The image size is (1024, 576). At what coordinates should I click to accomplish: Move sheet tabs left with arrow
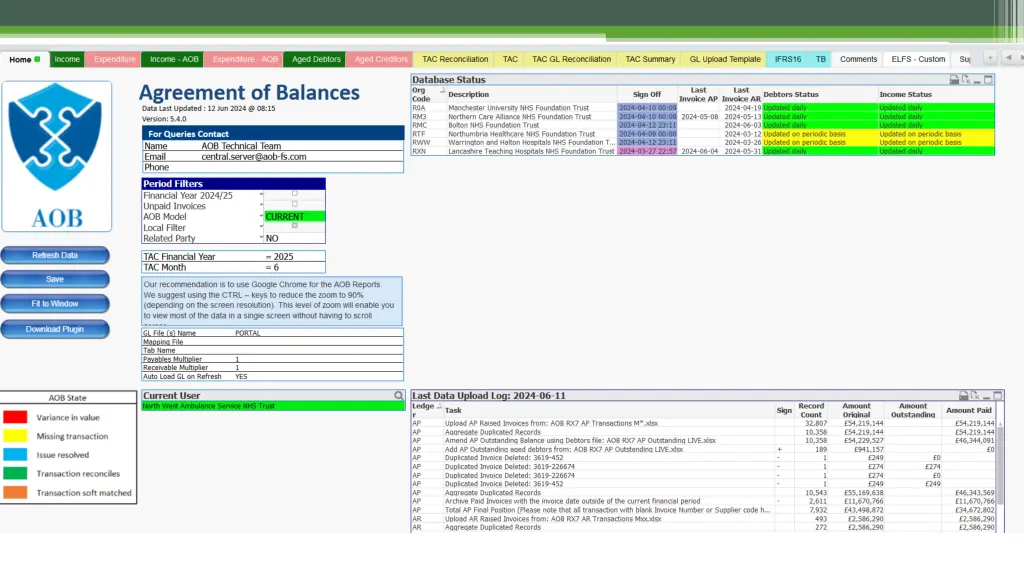[x=1008, y=59]
